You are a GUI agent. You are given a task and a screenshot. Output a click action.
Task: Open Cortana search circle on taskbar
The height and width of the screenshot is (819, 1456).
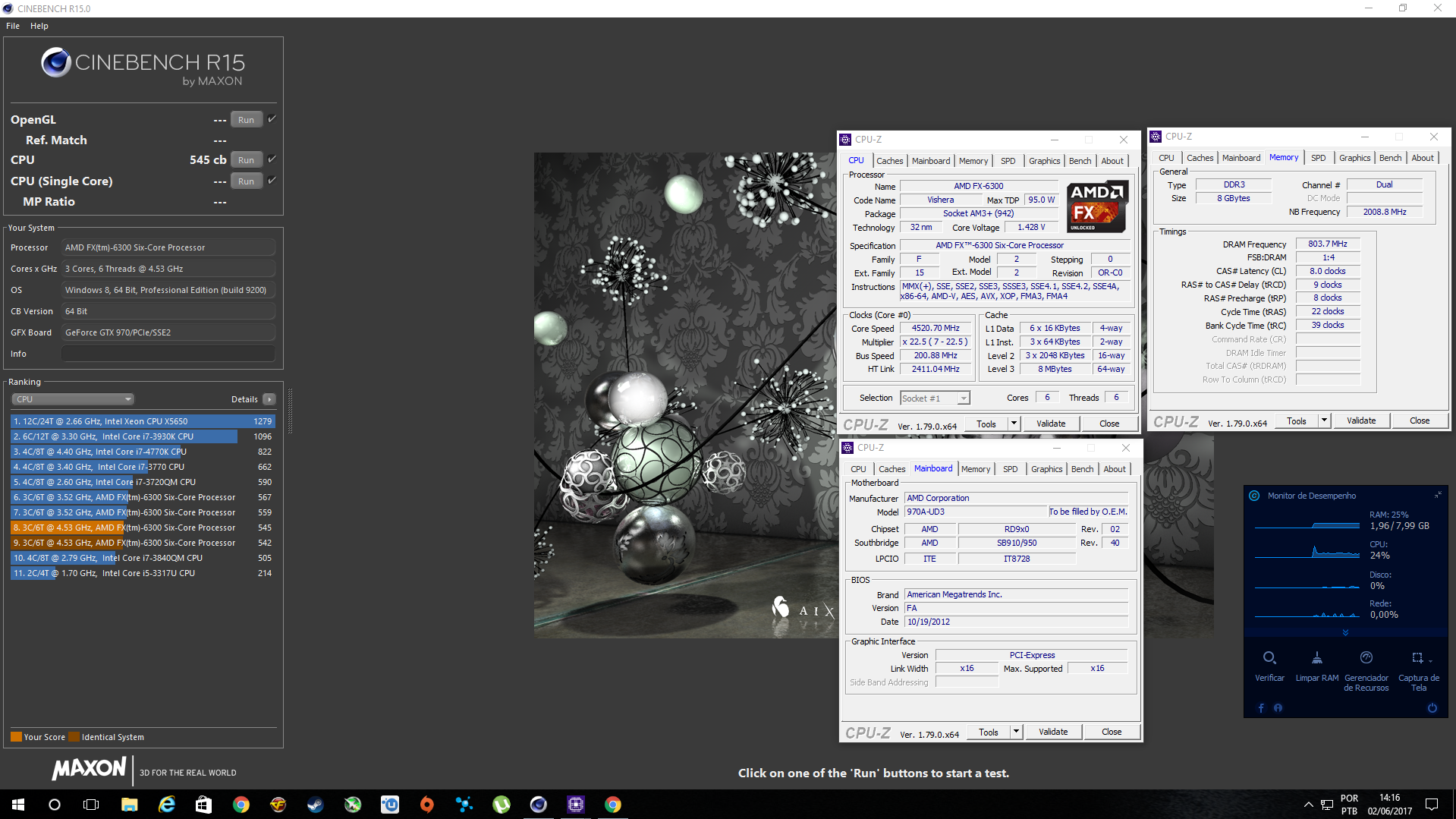point(55,805)
